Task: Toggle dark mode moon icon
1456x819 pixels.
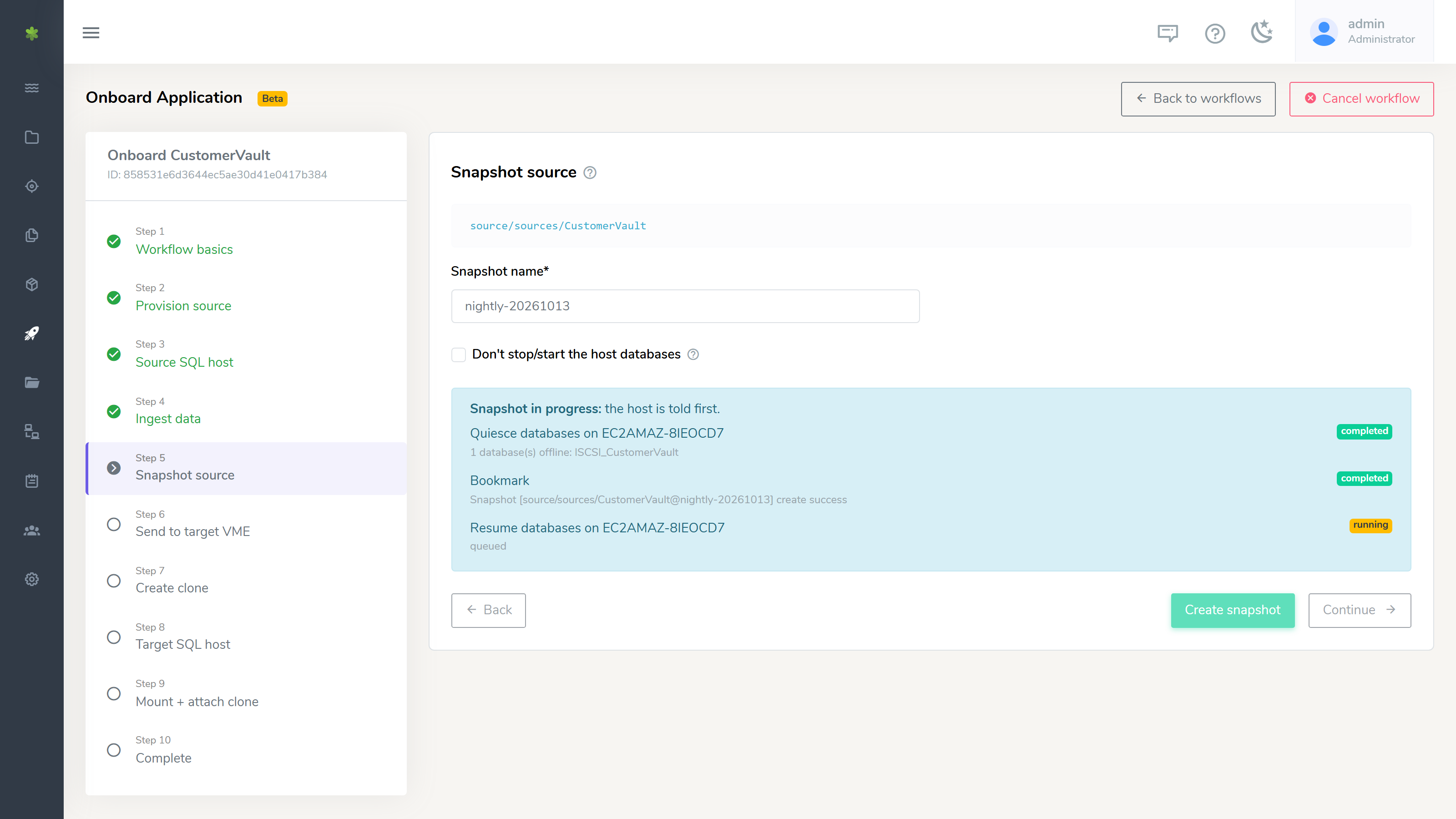Action: [1262, 32]
